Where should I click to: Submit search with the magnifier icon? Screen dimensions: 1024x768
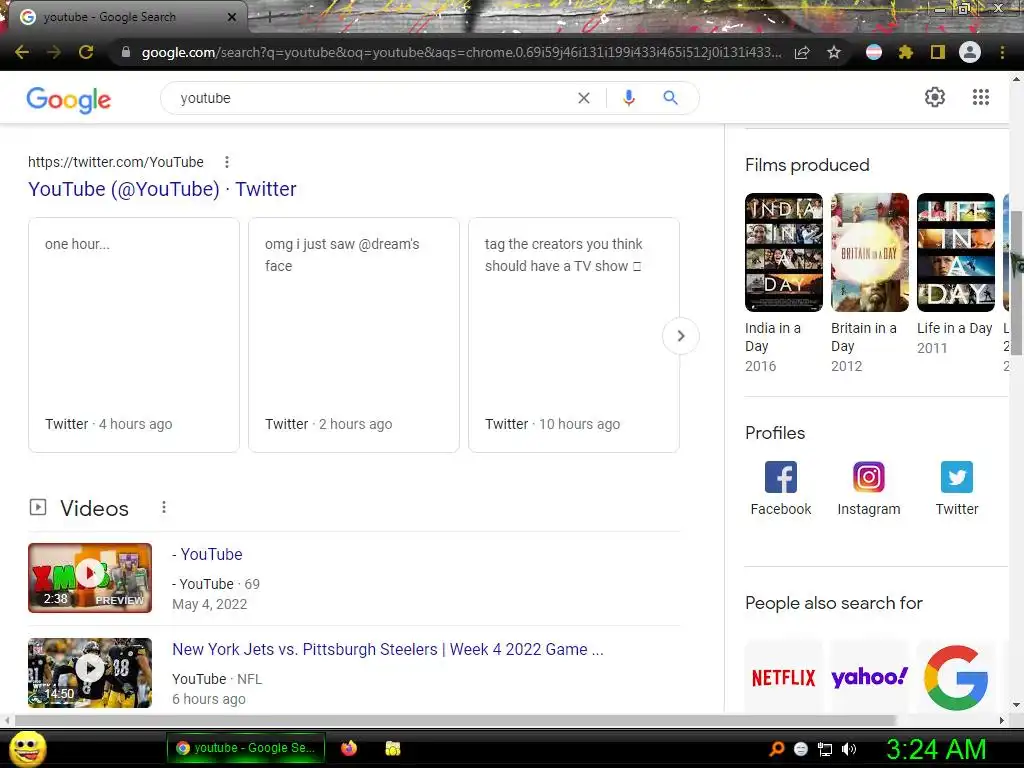670,98
